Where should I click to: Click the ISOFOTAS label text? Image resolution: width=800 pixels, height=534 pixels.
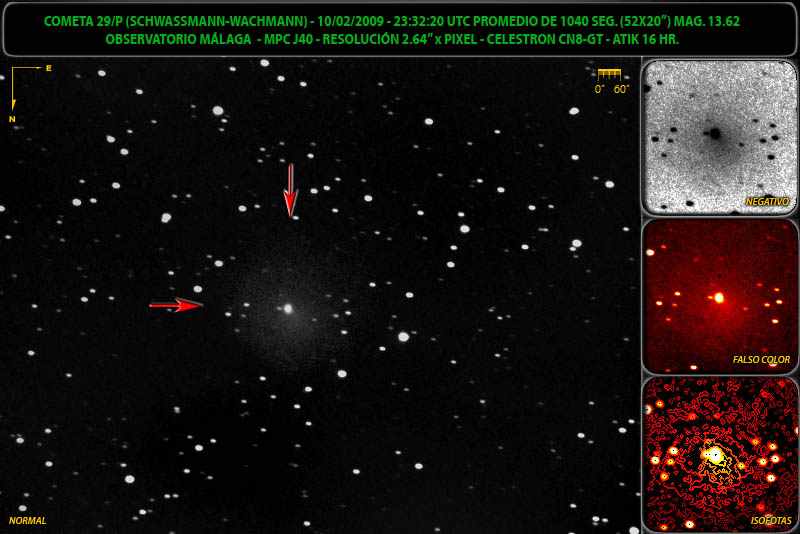pyautogui.click(x=771, y=520)
